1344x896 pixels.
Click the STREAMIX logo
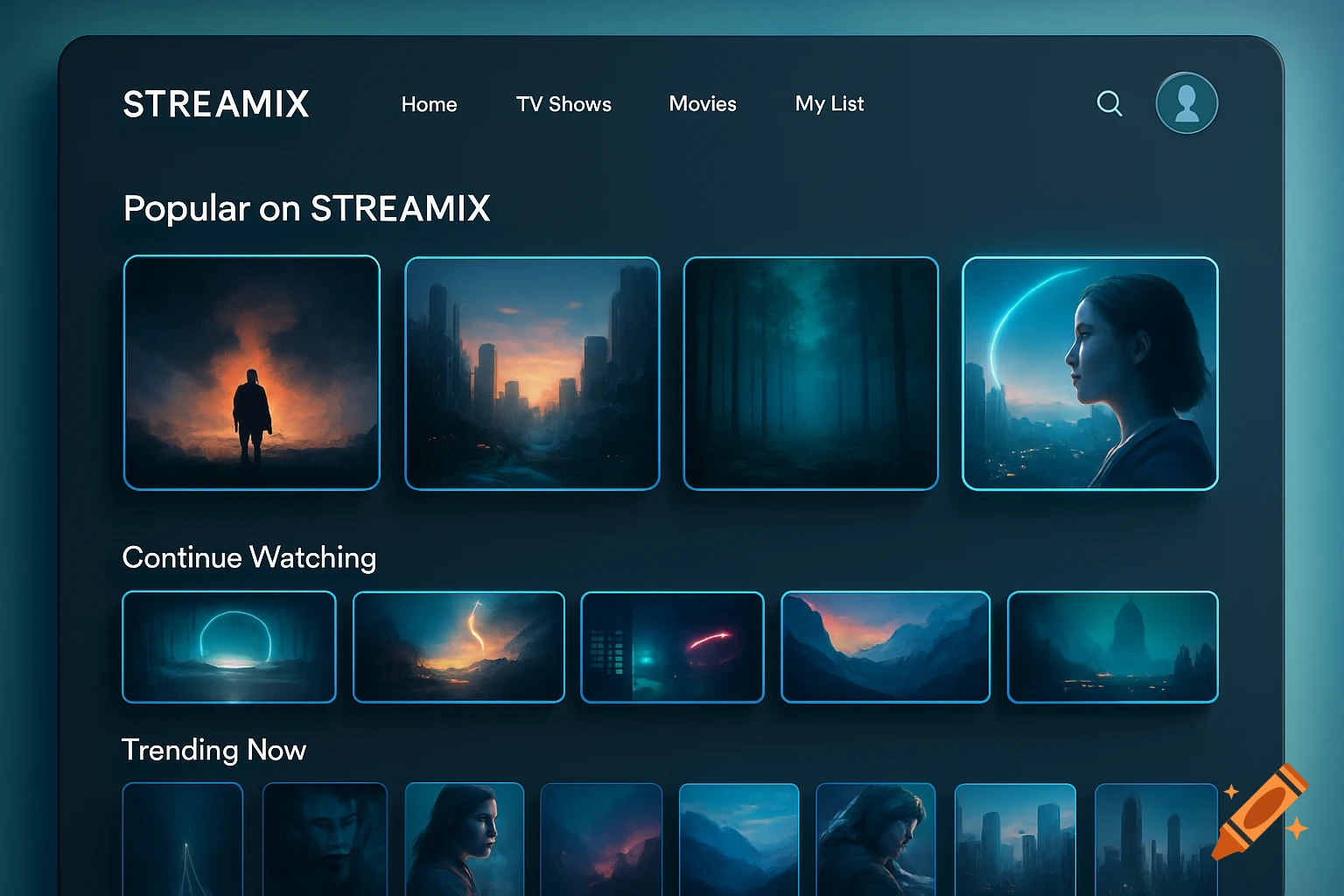click(215, 103)
